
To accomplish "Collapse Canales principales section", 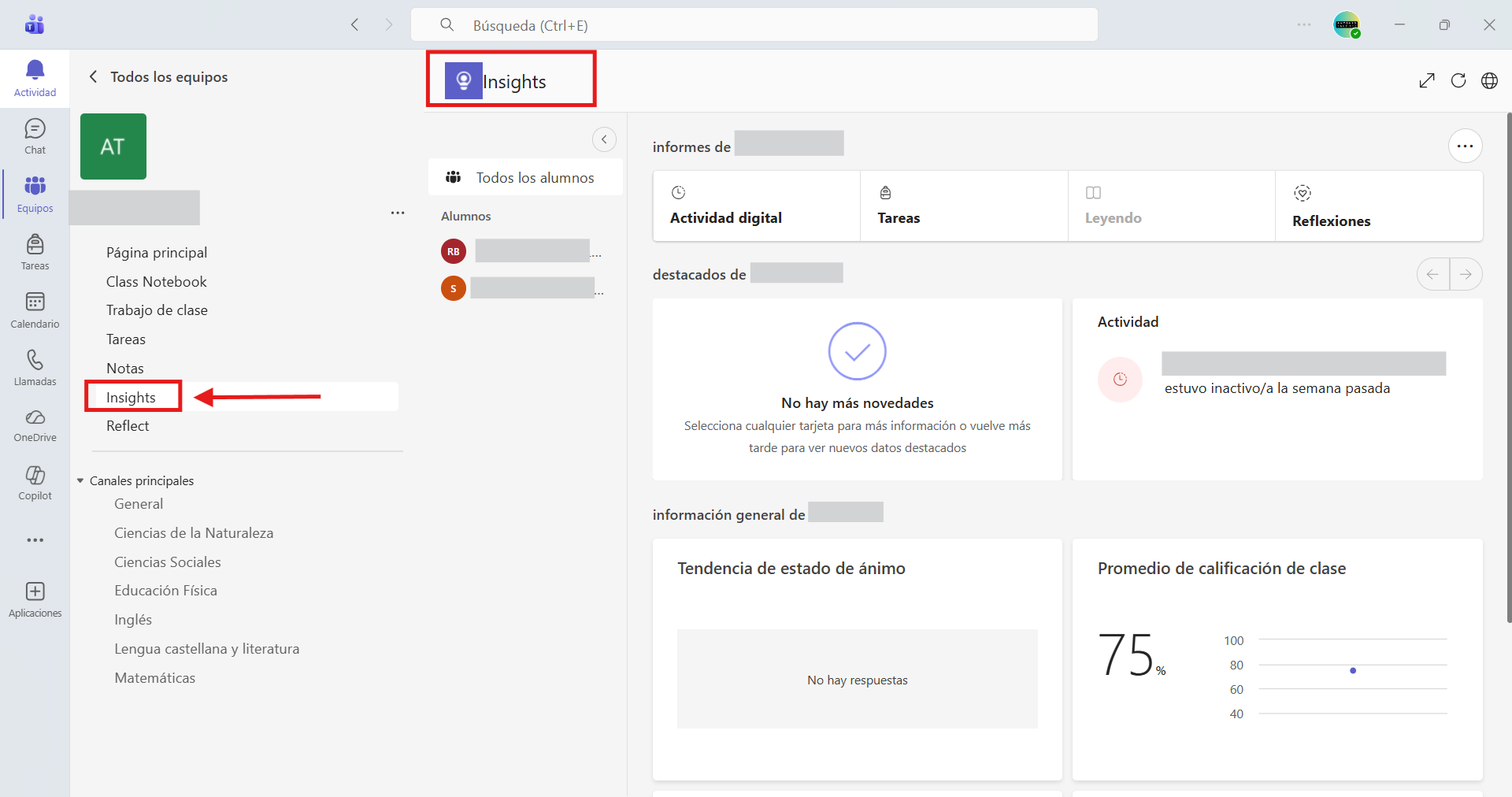I will [x=80, y=480].
